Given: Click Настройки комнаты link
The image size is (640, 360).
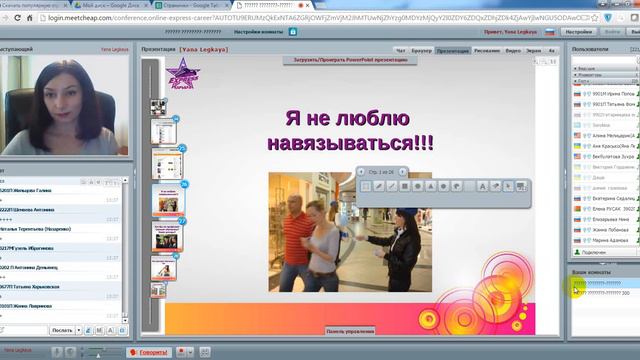Looking at the screenshot, I should click(258, 32).
